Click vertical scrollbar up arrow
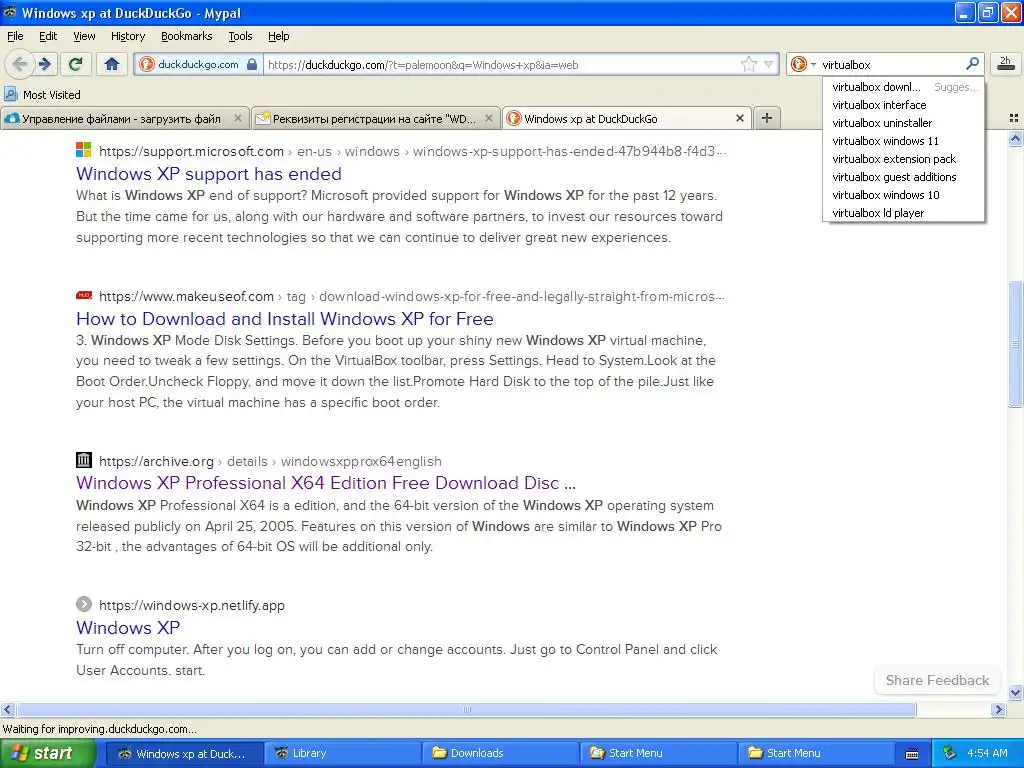The width and height of the screenshot is (1024, 768). (x=1015, y=138)
